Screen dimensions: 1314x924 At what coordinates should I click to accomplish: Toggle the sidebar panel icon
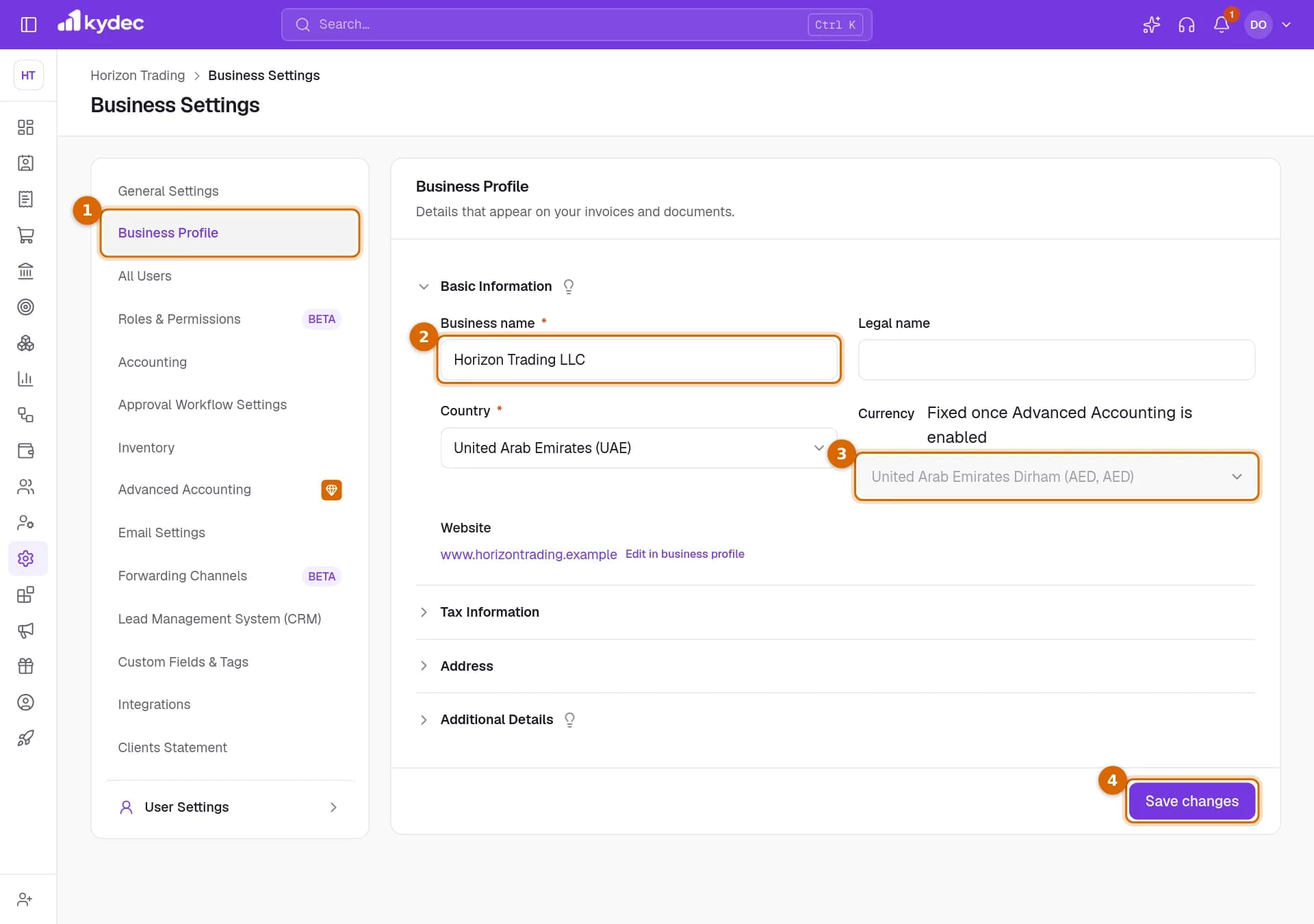coord(28,25)
